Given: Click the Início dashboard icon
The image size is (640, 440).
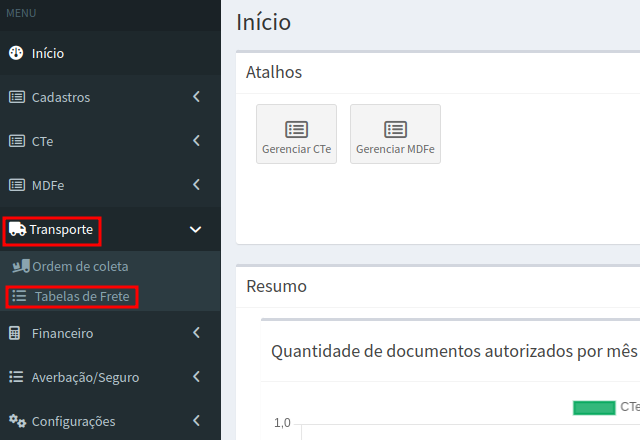Looking at the screenshot, I should point(16,53).
